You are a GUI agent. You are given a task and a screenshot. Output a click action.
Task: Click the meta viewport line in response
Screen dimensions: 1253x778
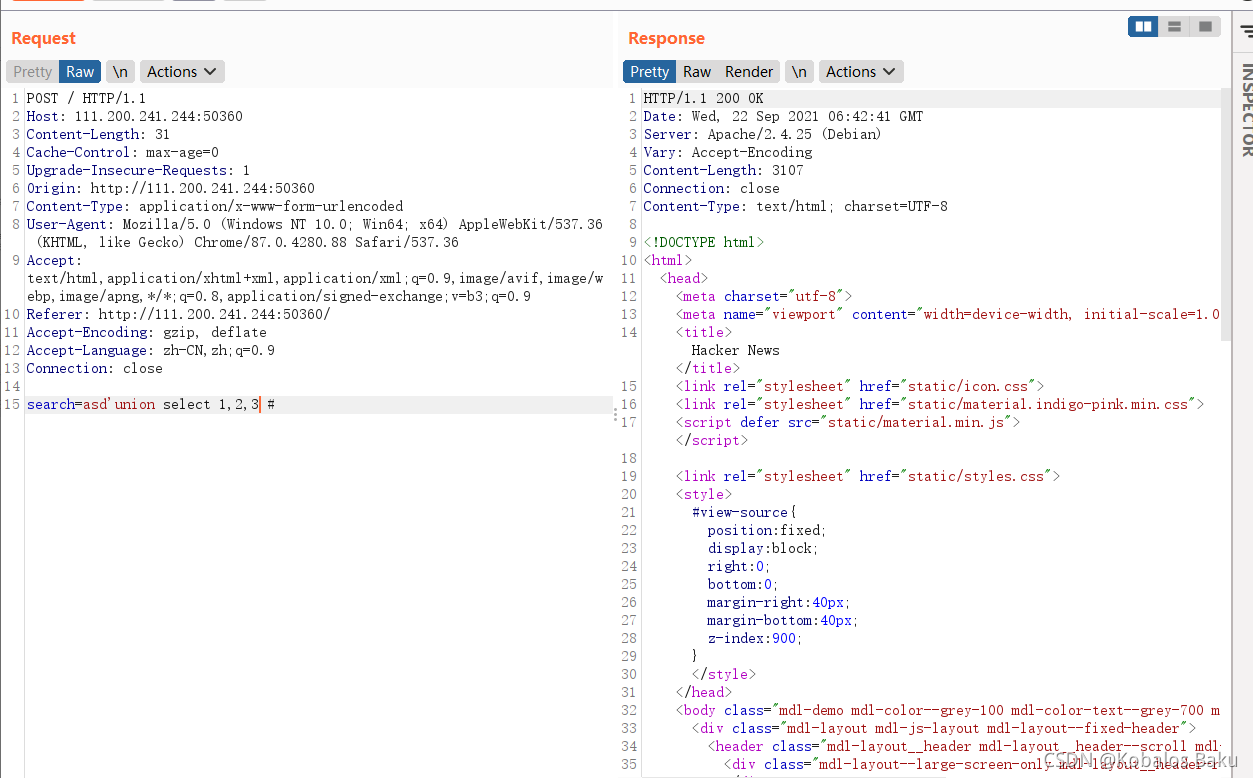pyautogui.click(x=948, y=314)
